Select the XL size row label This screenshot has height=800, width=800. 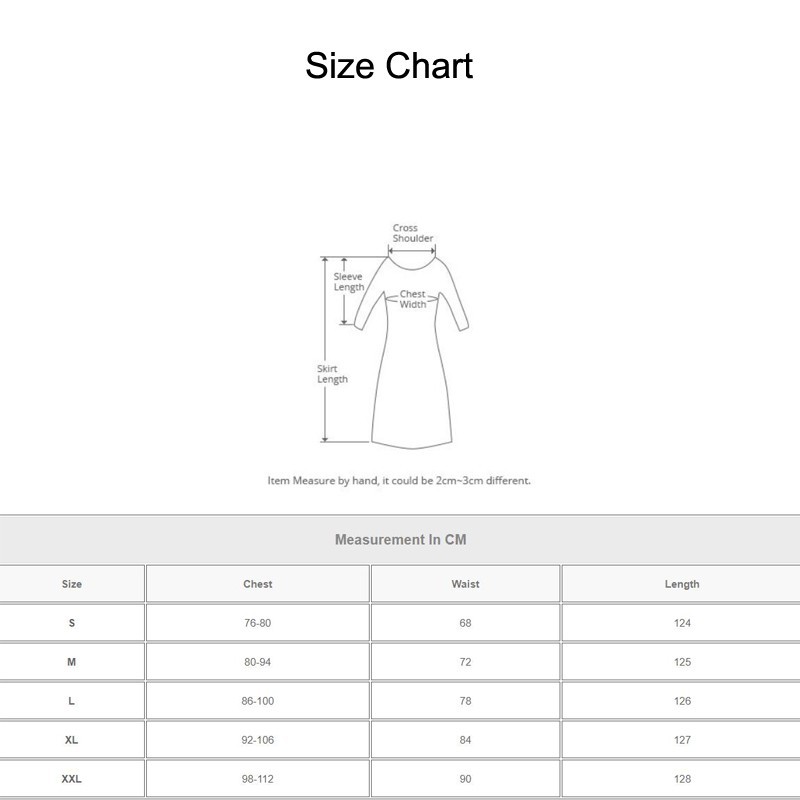tap(72, 740)
